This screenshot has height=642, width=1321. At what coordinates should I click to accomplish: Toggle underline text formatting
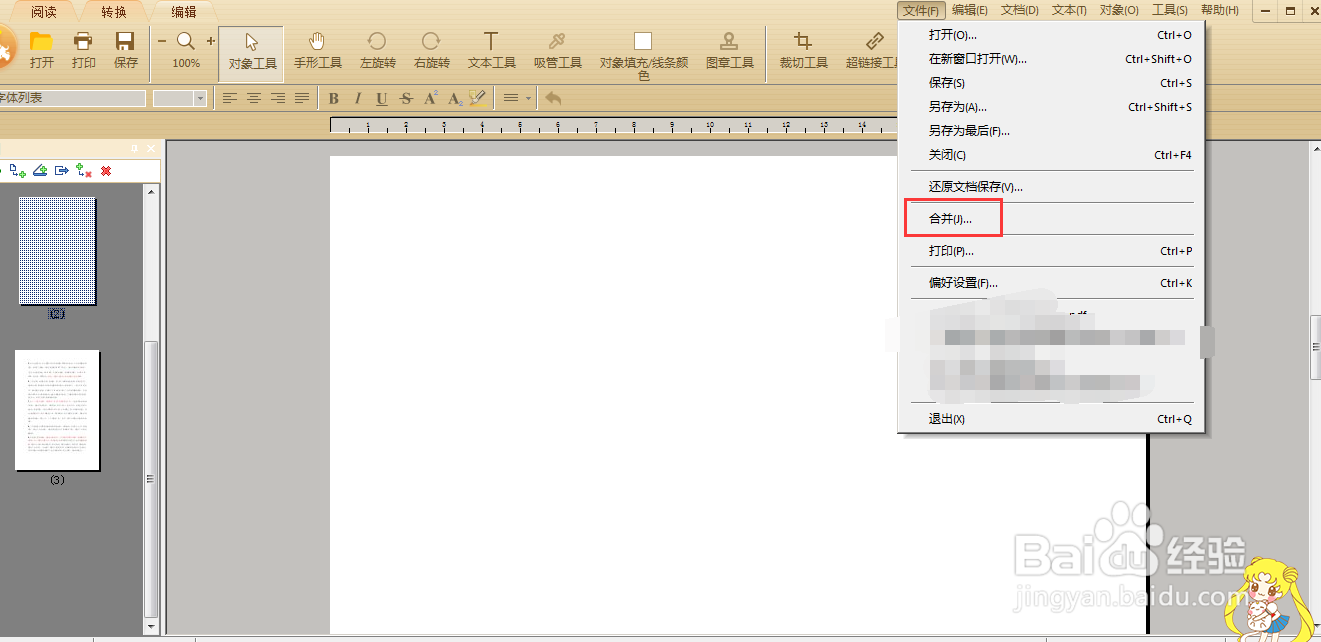pyautogui.click(x=381, y=98)
